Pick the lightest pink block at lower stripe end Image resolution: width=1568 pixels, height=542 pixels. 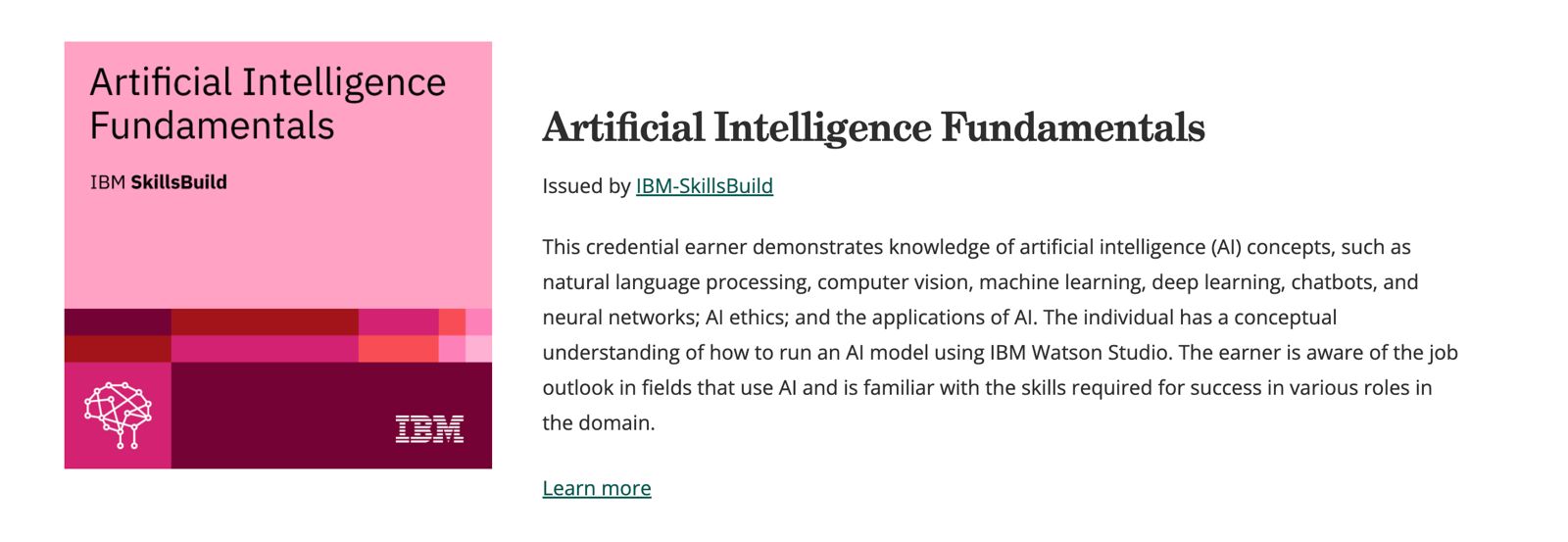[478, 349]
